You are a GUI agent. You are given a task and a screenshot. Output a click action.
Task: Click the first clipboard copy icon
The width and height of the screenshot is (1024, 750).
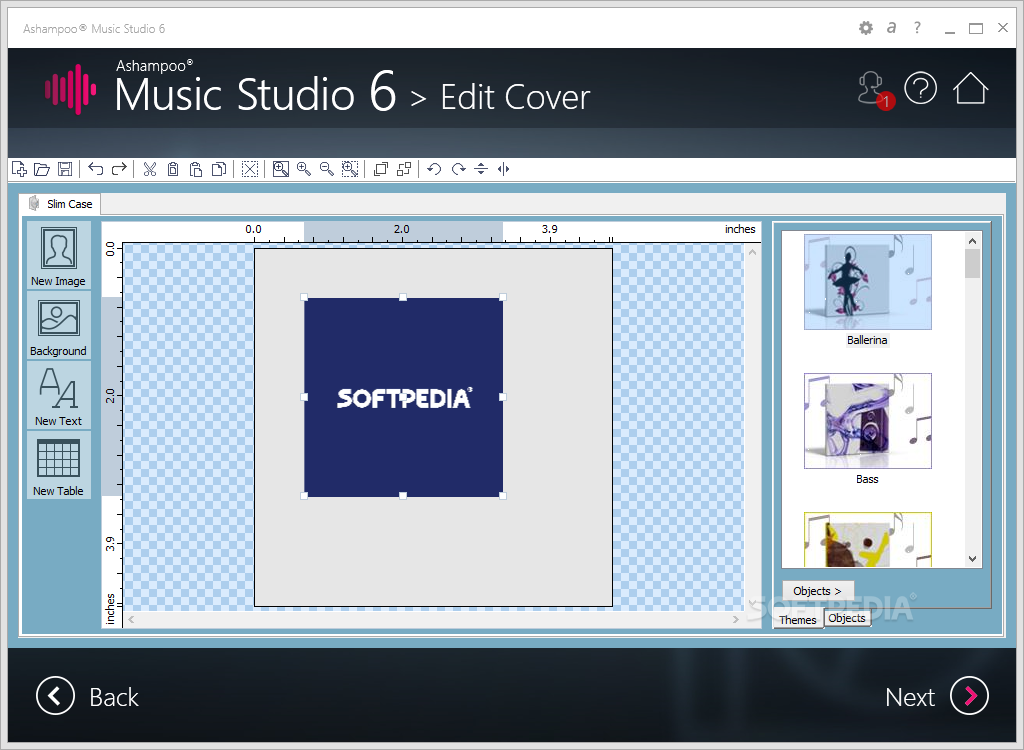[172, 169]
